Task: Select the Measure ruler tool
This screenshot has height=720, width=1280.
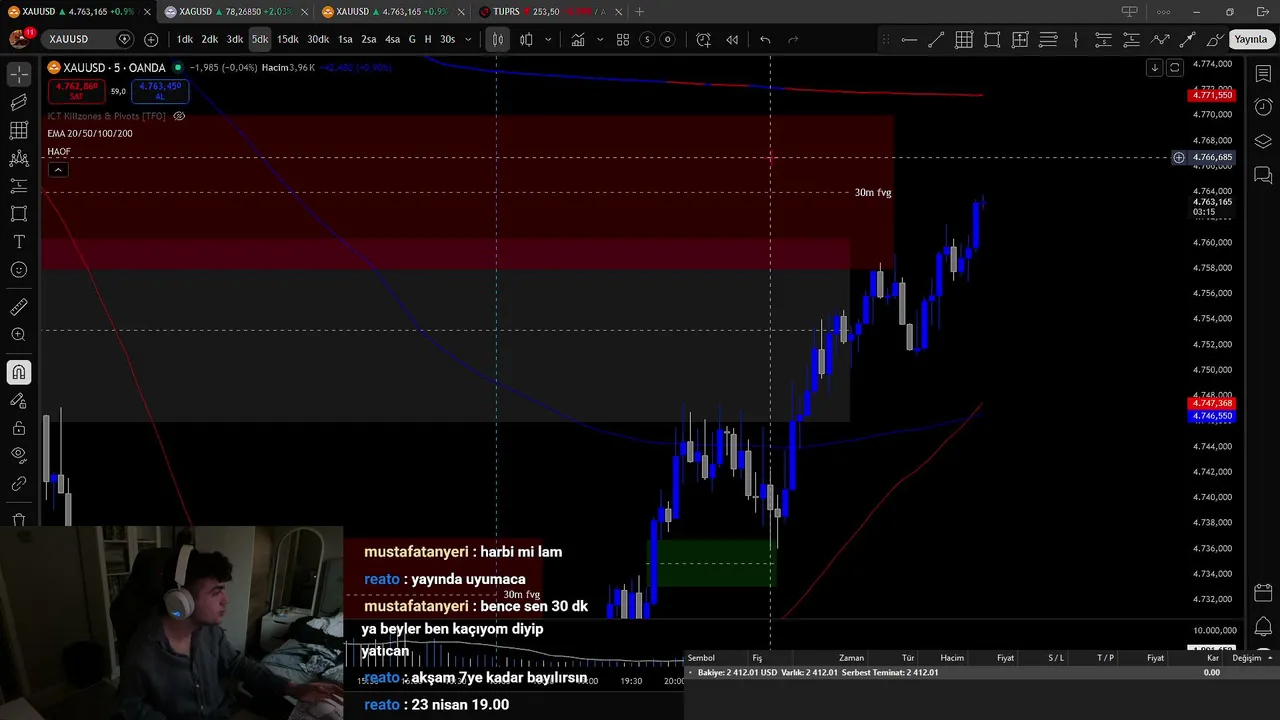Action: coord(19,307)
